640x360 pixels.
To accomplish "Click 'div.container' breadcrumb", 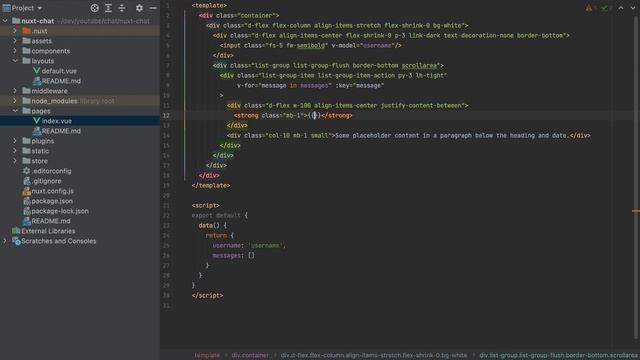I will pos(250,355).
